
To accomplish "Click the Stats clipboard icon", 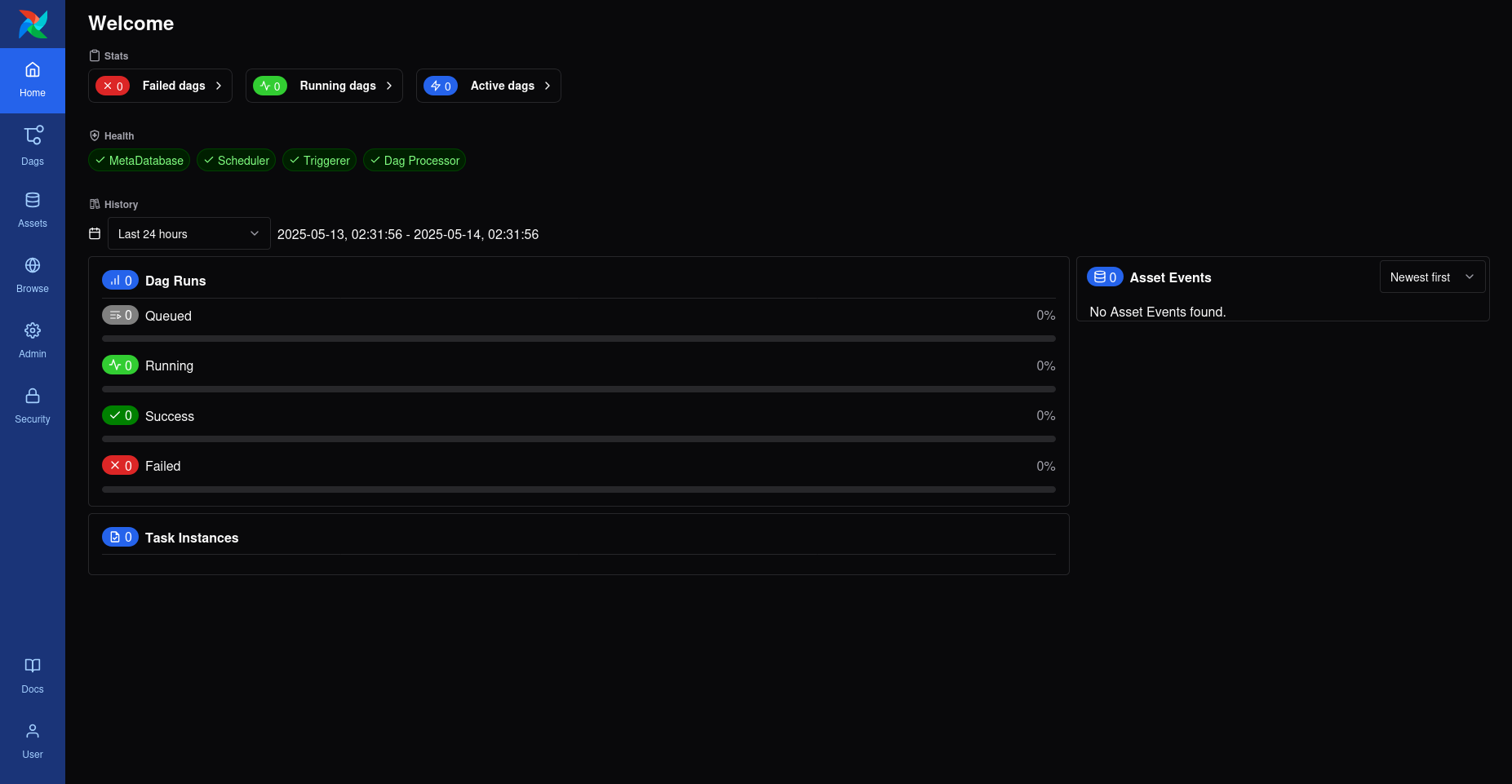I will click(95, 55).
